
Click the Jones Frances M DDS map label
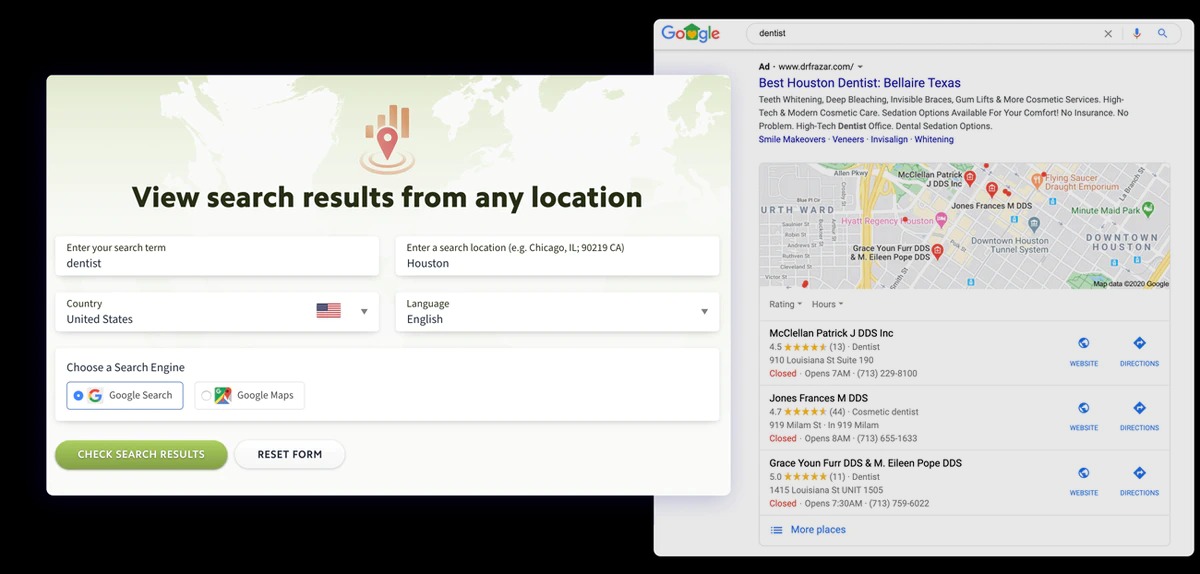991,206
